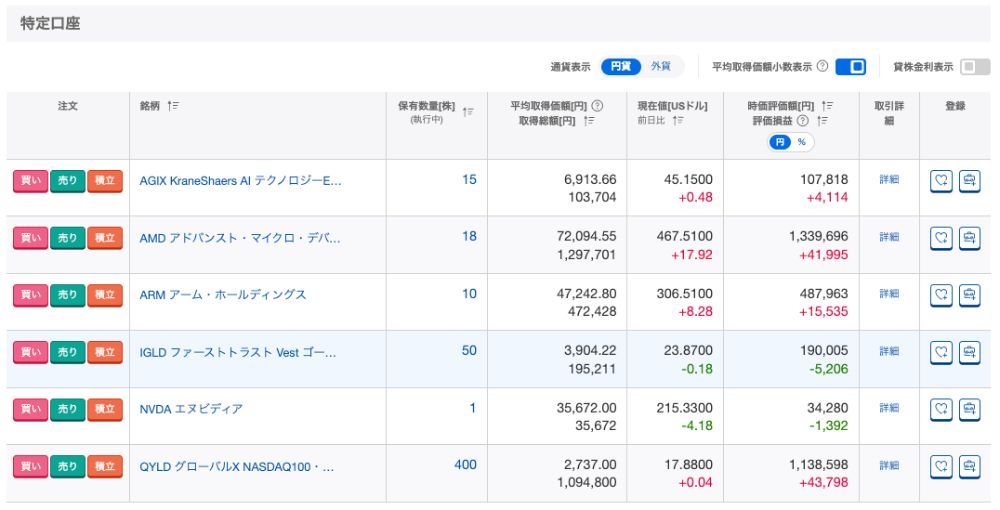Open 詳細 link for IGLD row
Screen dimensions: 1000x510
click(889, 351)
